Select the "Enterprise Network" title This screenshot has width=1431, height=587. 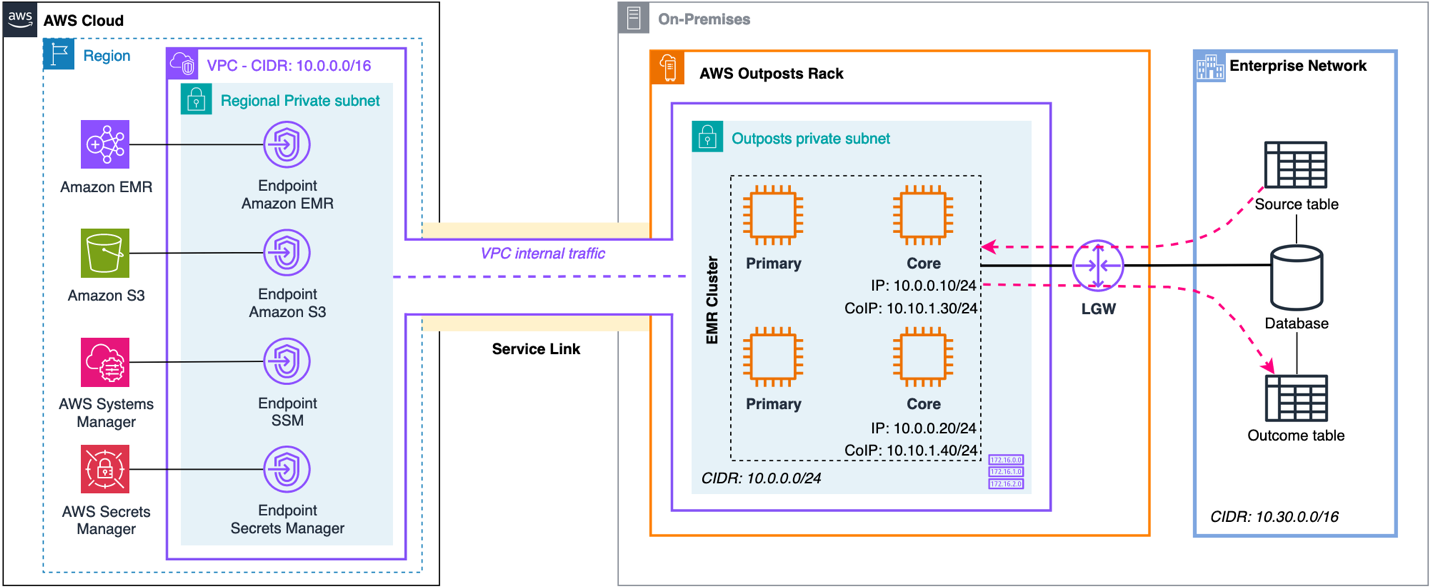click(x=1298, y=66)
